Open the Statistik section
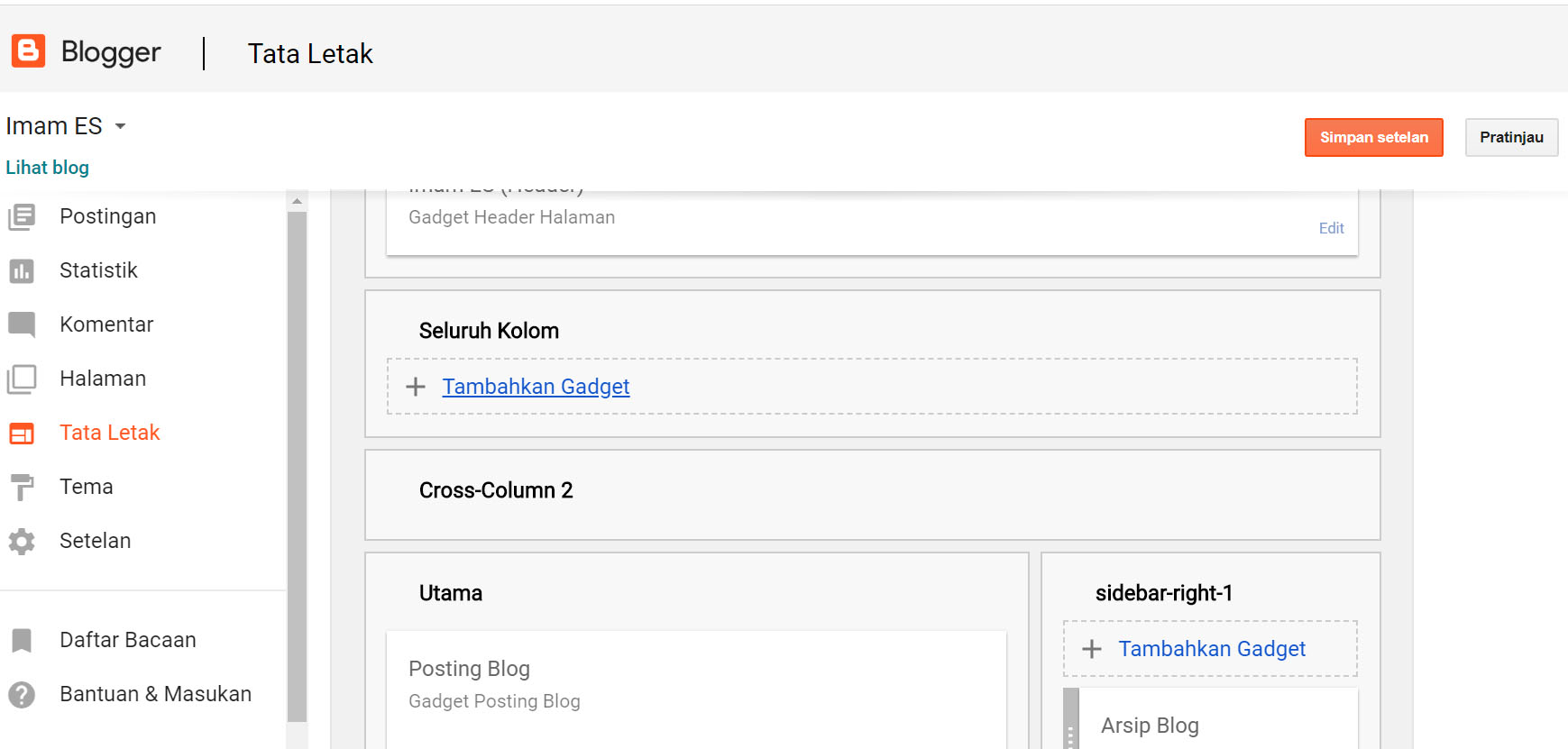 (x=98, y=270)
